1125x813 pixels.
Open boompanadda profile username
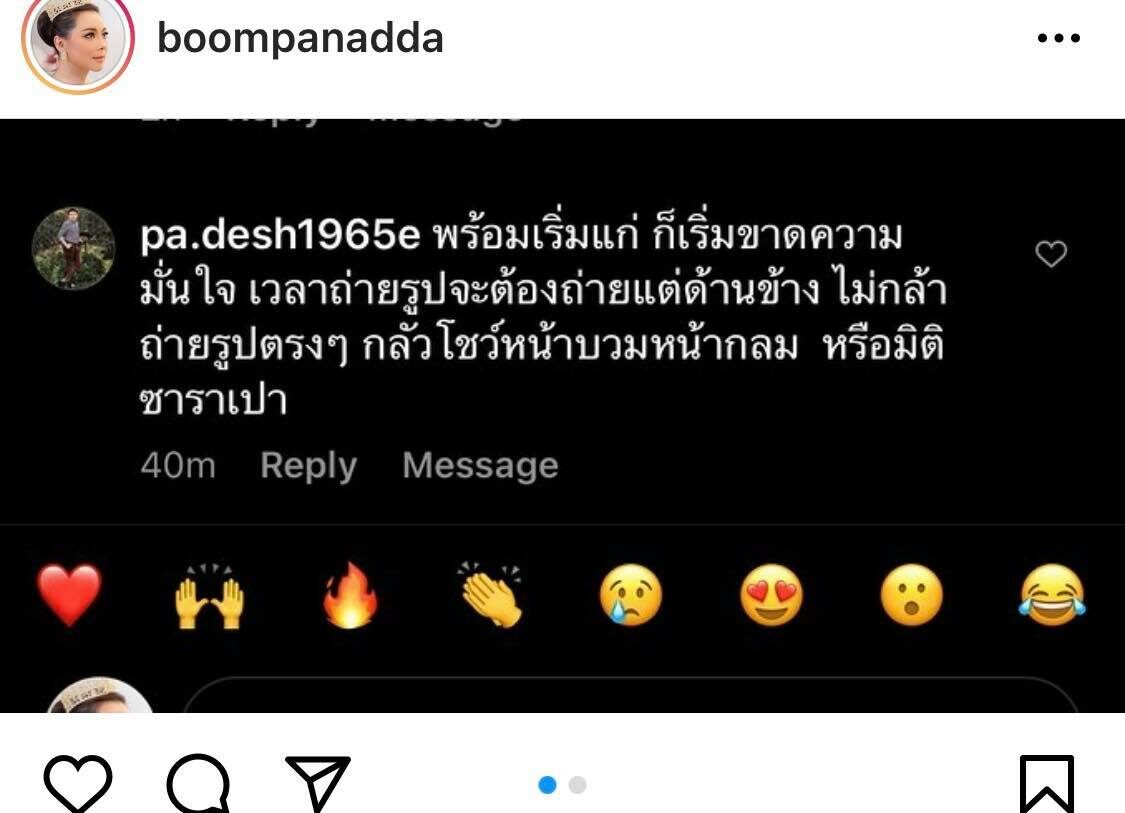300,38
